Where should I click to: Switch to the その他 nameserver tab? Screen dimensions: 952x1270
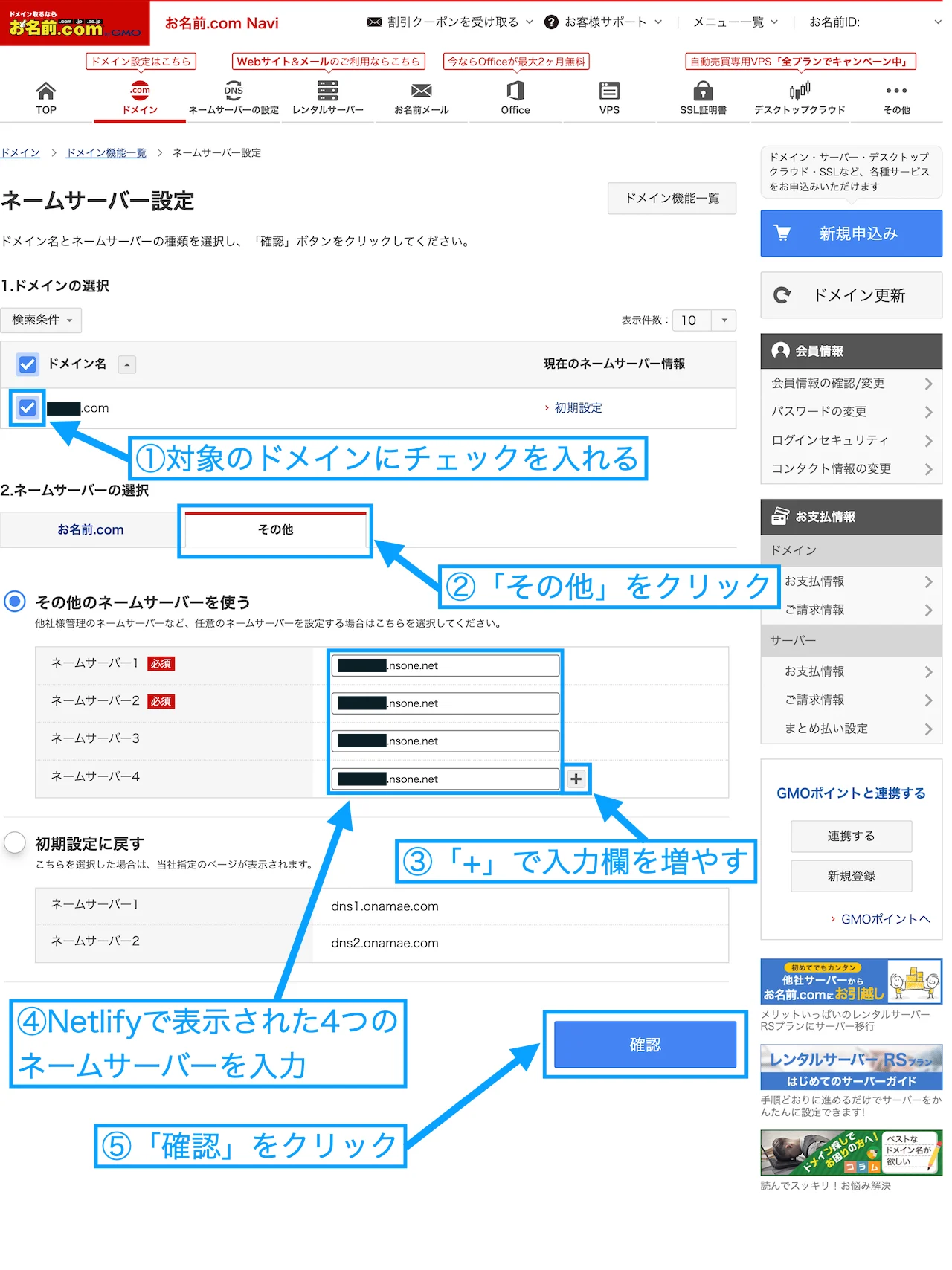click(x=275, y=529)
